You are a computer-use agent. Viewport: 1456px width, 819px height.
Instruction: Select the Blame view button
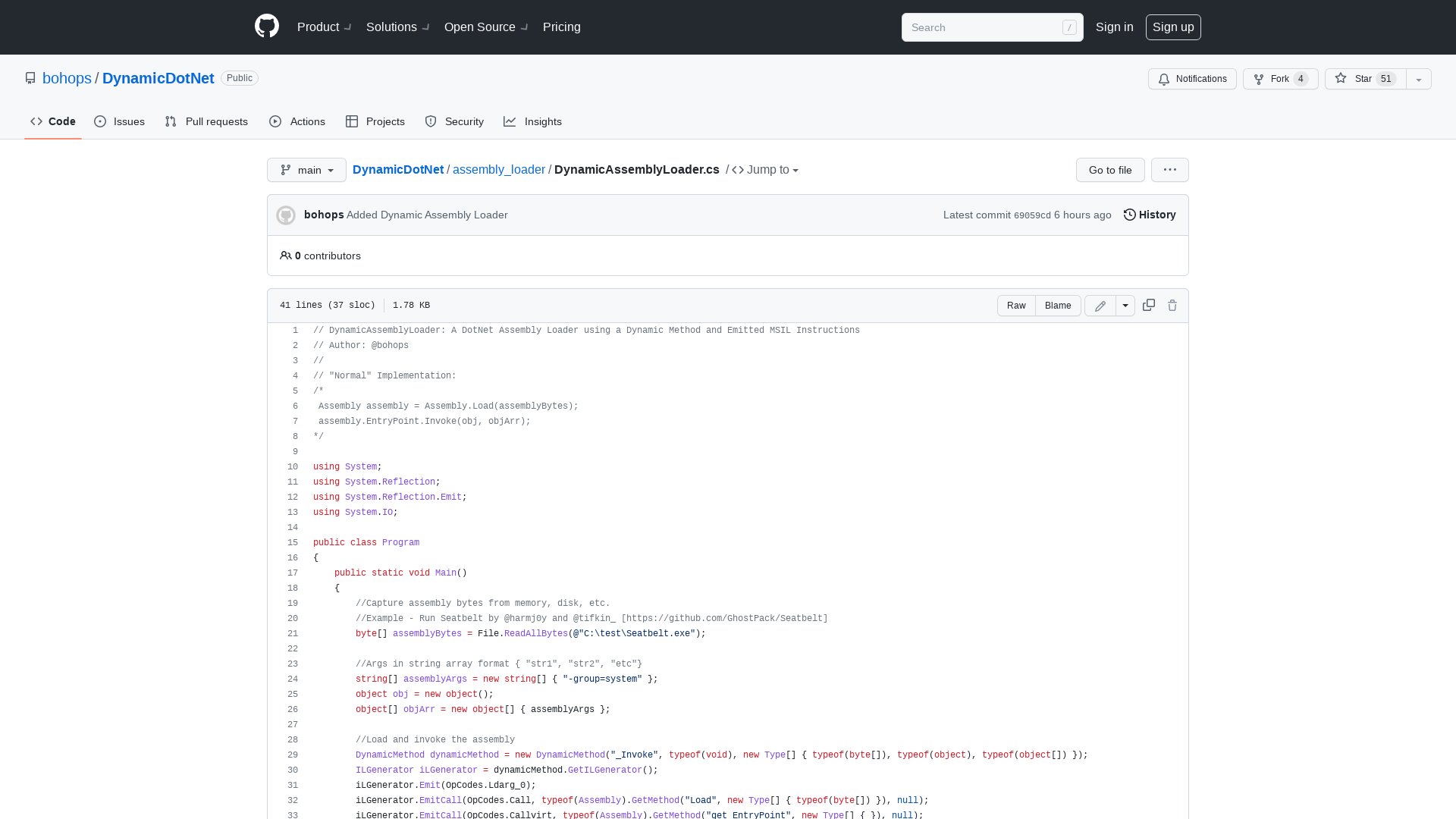[x=1058, y=305]
